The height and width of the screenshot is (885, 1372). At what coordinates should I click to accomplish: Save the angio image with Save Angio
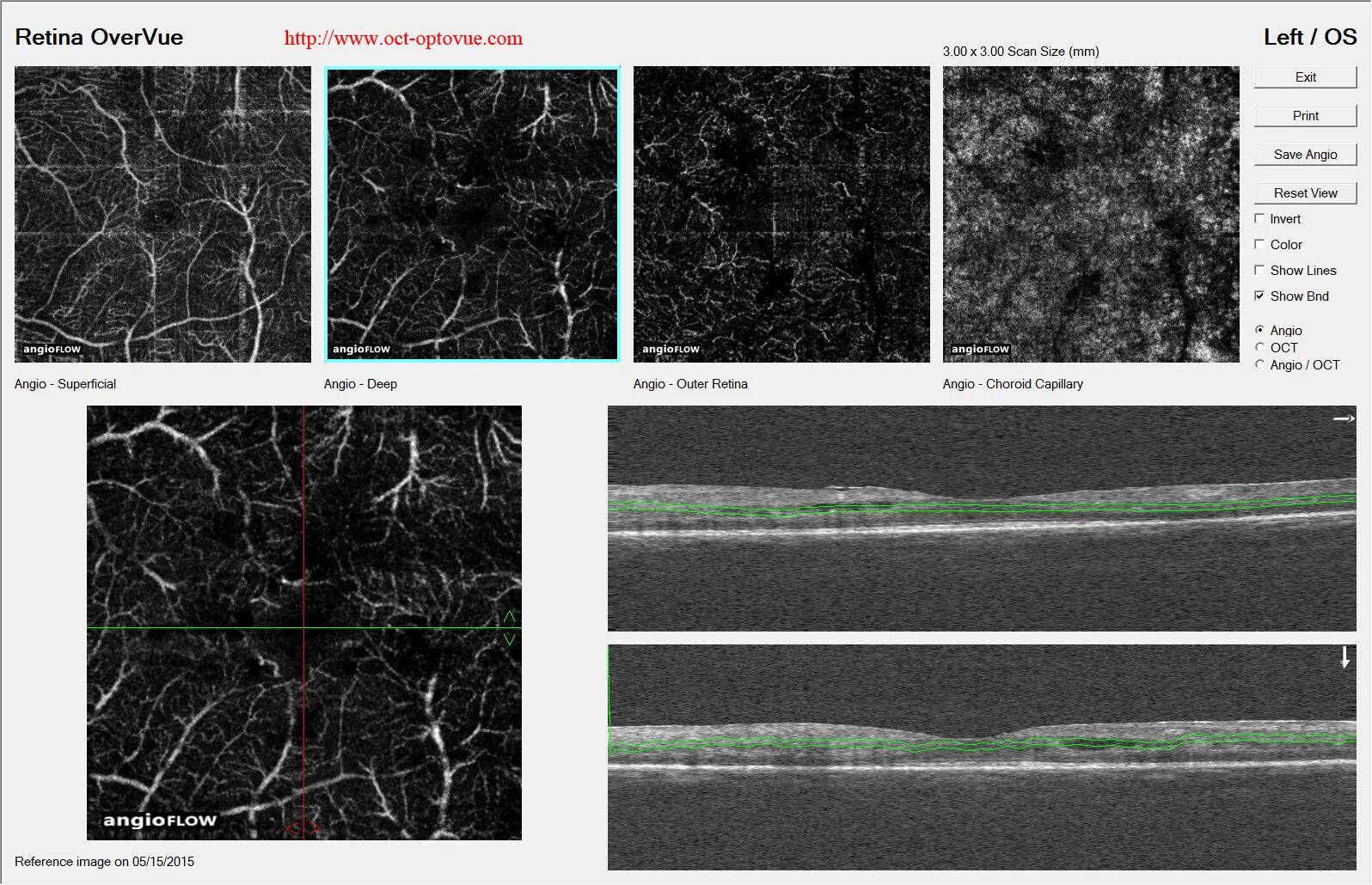(1305, 155)
